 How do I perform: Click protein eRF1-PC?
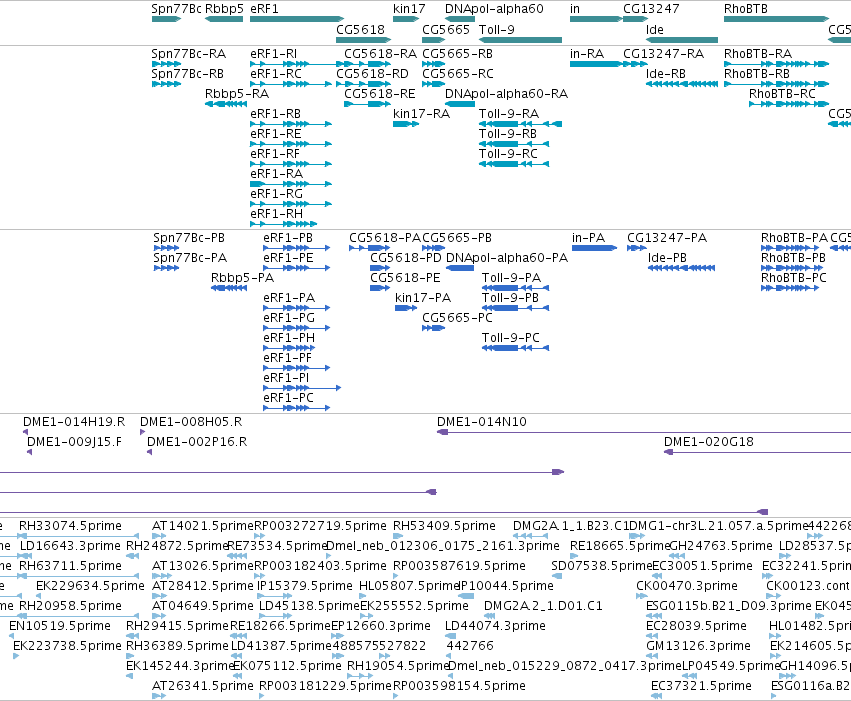(x=297, y=408)
